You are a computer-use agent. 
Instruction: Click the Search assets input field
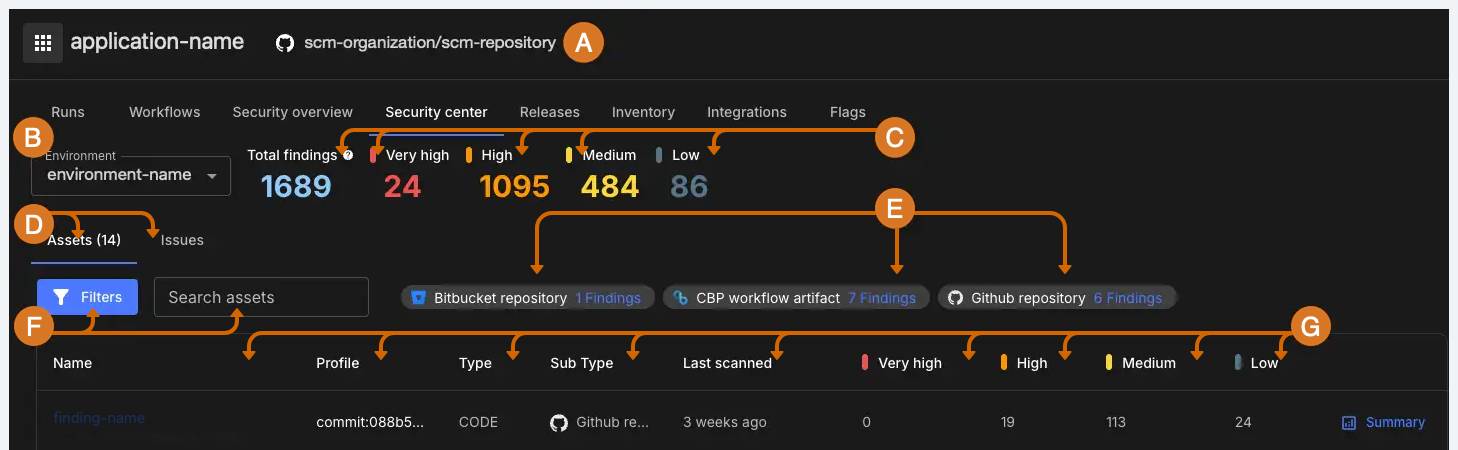[x=261, y=297]
